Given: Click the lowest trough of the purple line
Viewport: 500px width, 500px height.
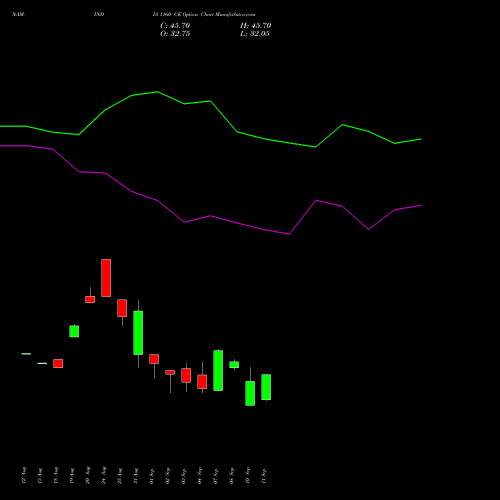Looking at the screenshot, I should (x=289, y=234).
